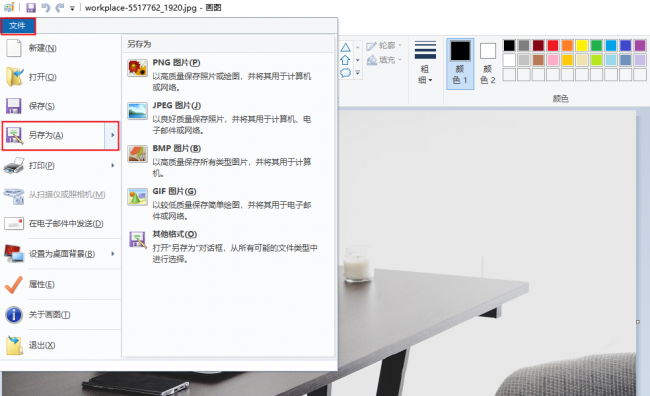This screenshot has width=650, height=396.
Task: Pick the orange color swatch
Action: [x=567, y=45]
